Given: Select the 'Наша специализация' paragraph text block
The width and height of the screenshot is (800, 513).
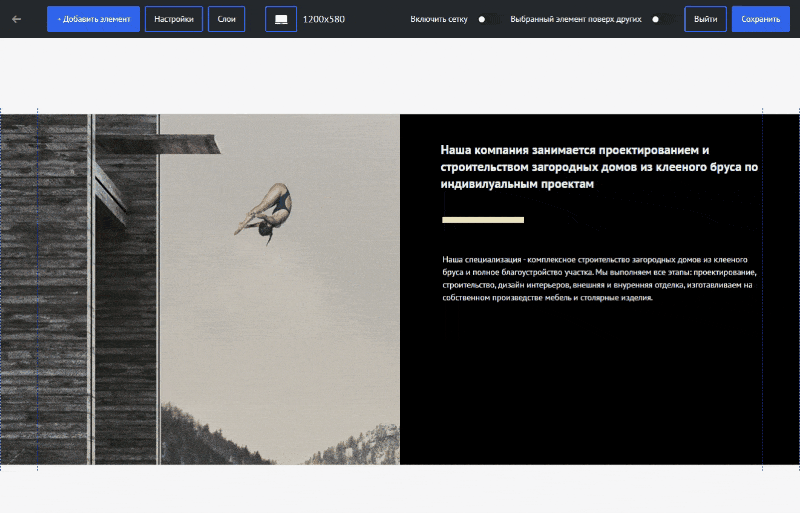Looking at the screenshot, I should point(598,278).
